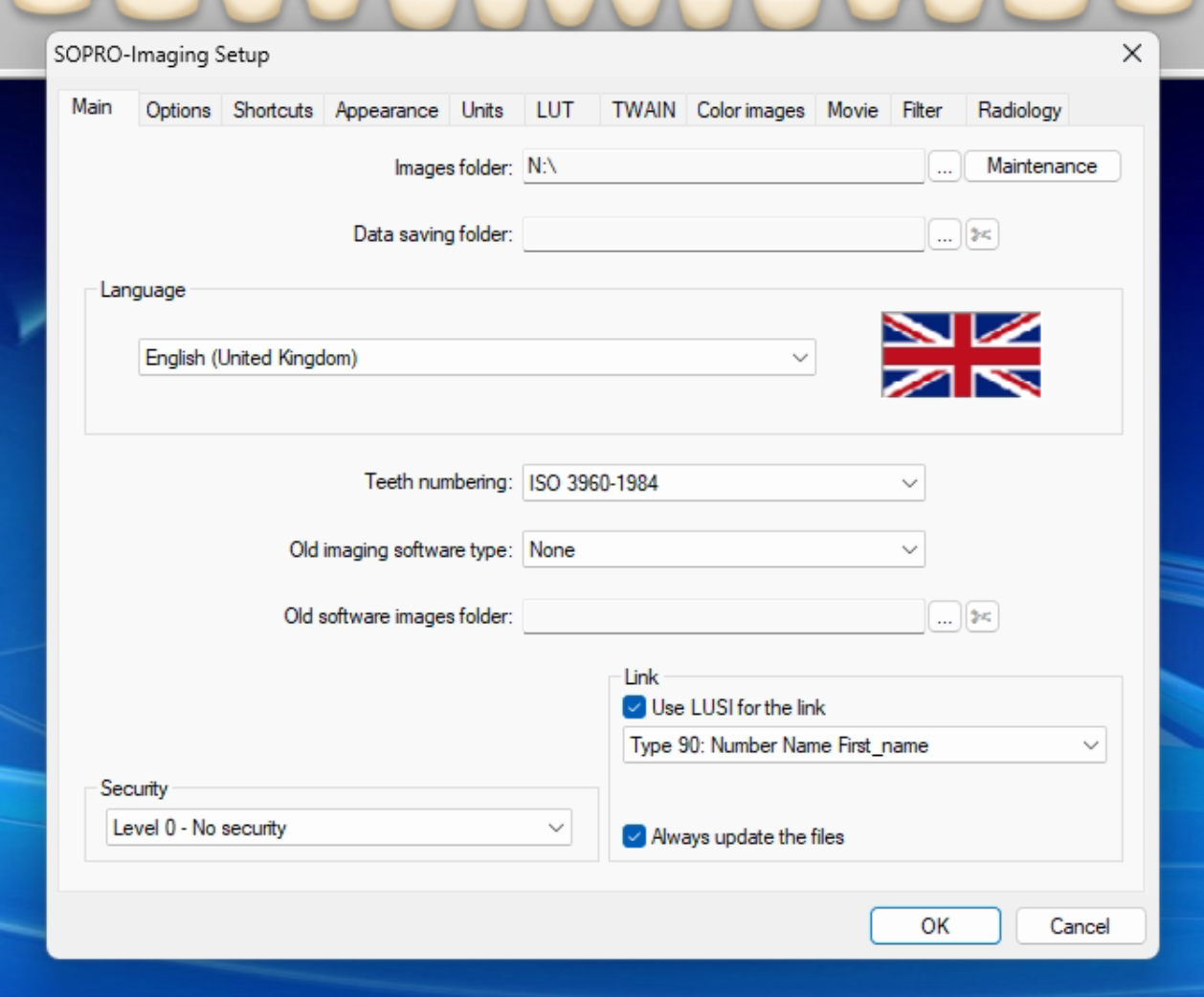Open the TWAIN tab
1204x997 pixels.
point(643,110)
